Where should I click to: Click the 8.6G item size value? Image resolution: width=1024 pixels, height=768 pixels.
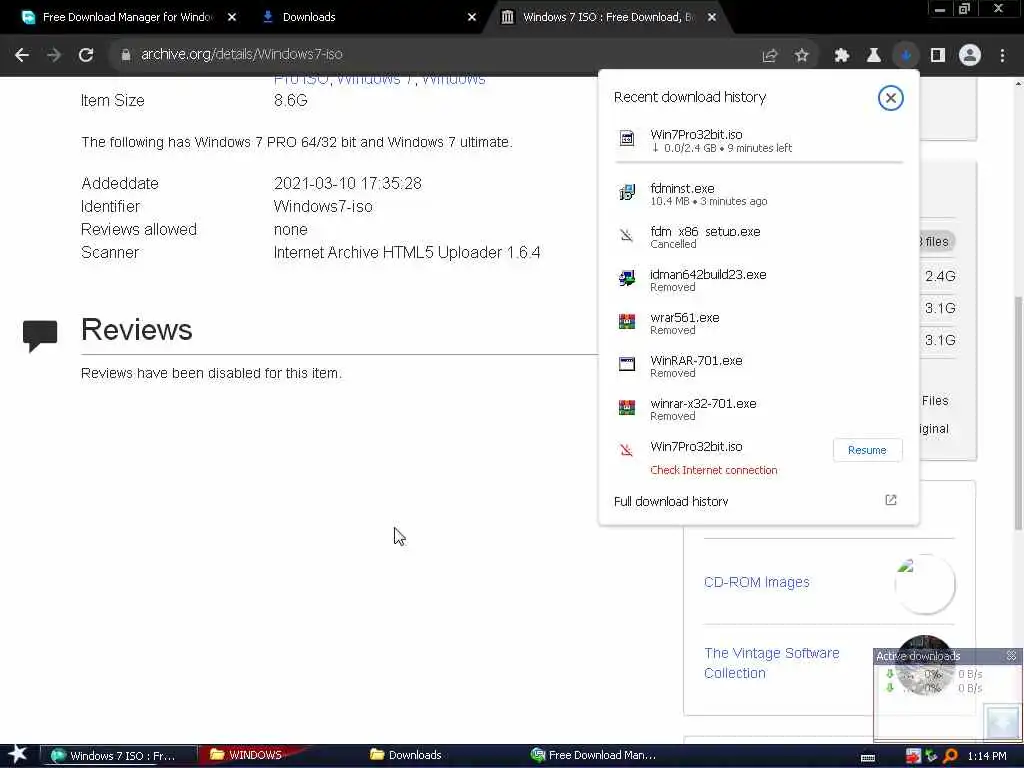coord(290,101)
